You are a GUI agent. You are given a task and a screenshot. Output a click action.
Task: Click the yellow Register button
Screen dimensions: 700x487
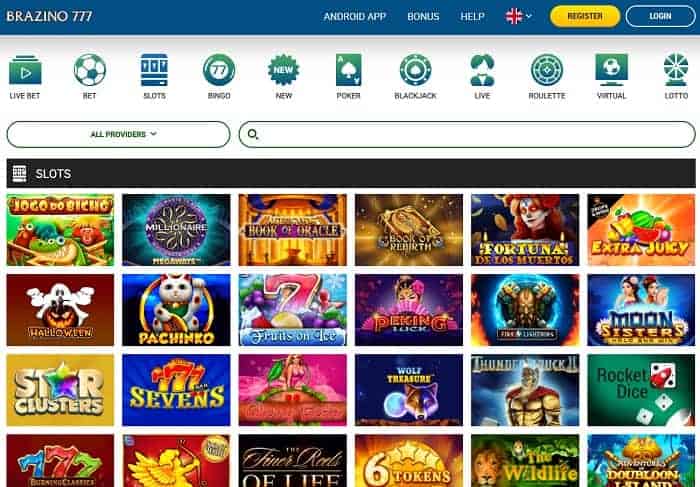tap(585, 16)
